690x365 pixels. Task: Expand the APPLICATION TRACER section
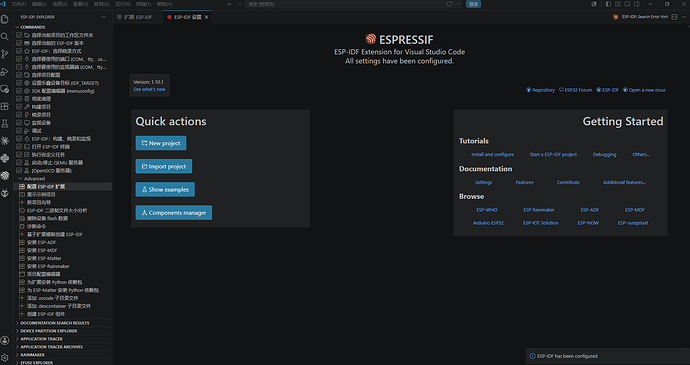63,339
